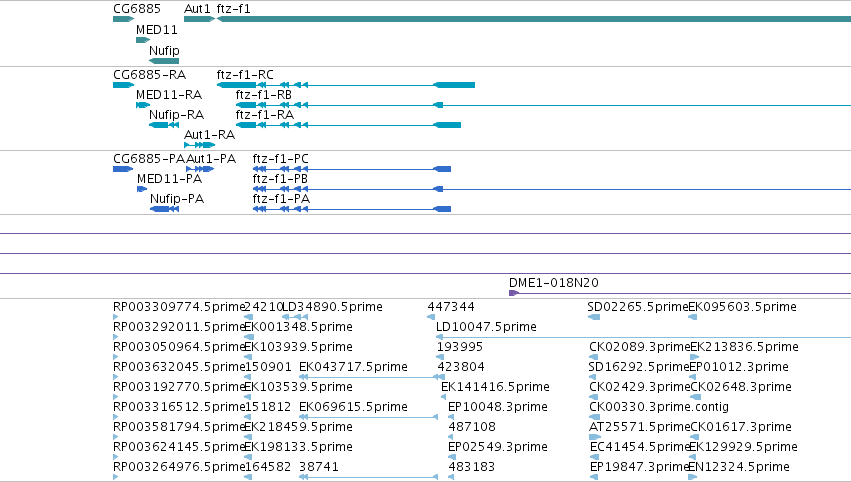Click the feature labeled 151812

(268, 407)
